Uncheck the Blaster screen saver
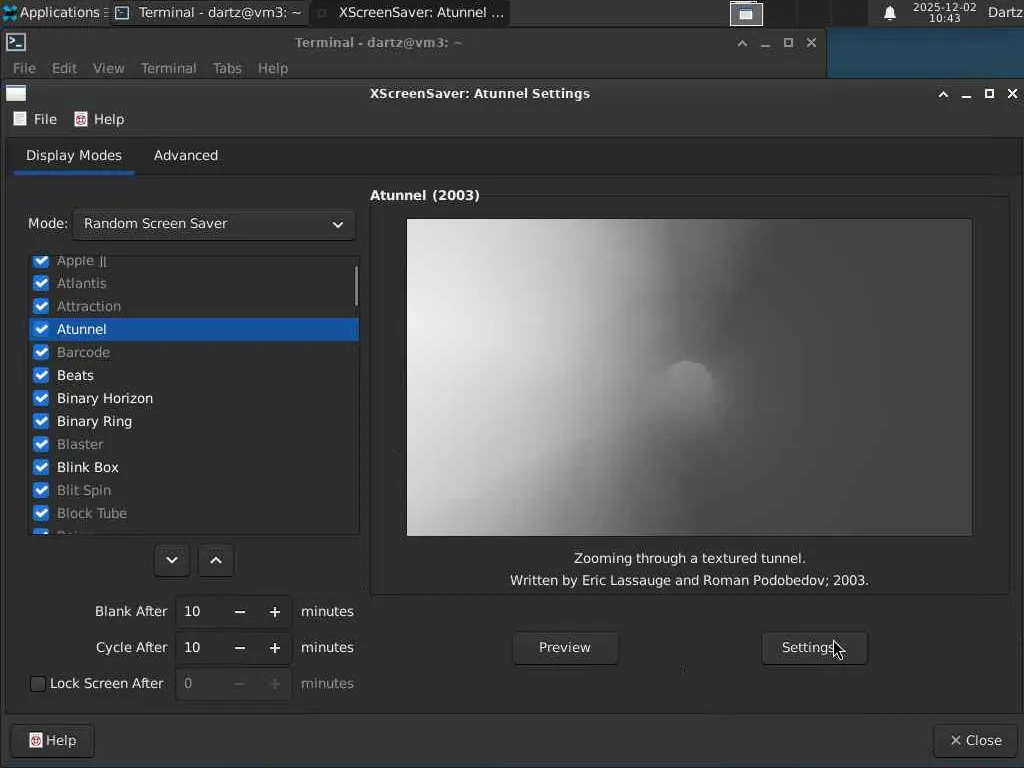 click(x=41, y=444)
